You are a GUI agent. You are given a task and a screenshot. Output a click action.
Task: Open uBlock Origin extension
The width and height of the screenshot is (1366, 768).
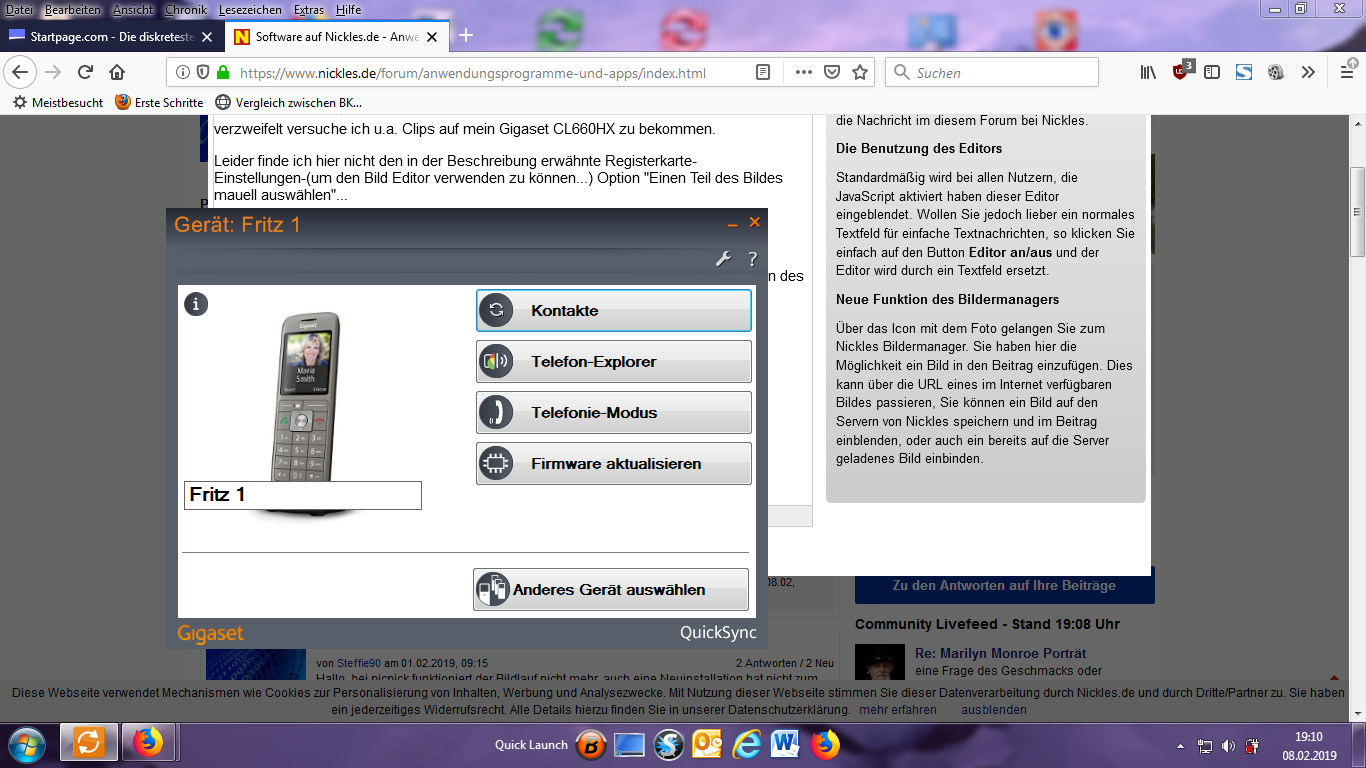tap(1182, 71)
